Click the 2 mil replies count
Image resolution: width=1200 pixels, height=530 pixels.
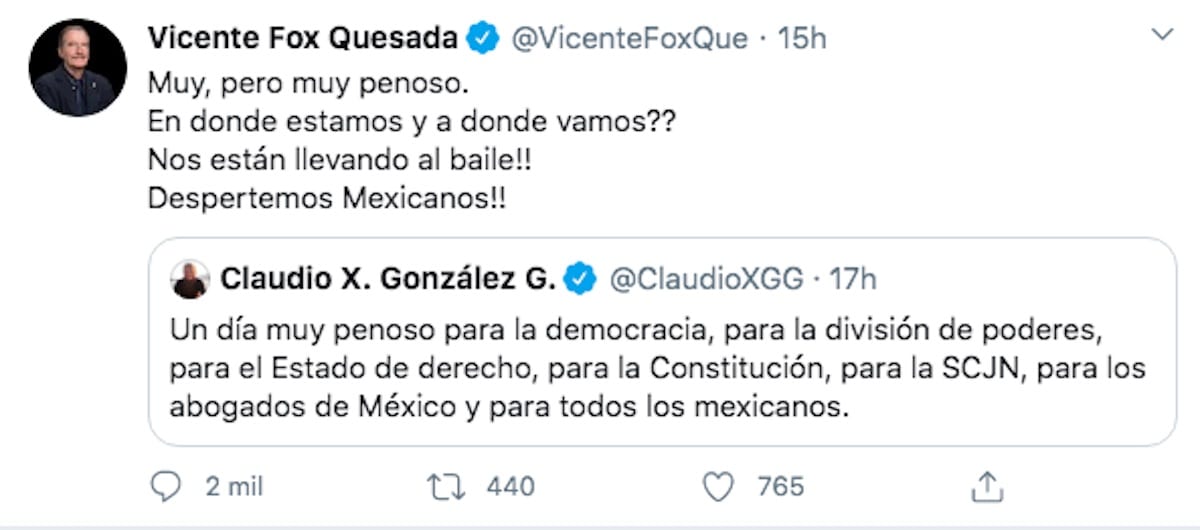click(x=235, y=487)
